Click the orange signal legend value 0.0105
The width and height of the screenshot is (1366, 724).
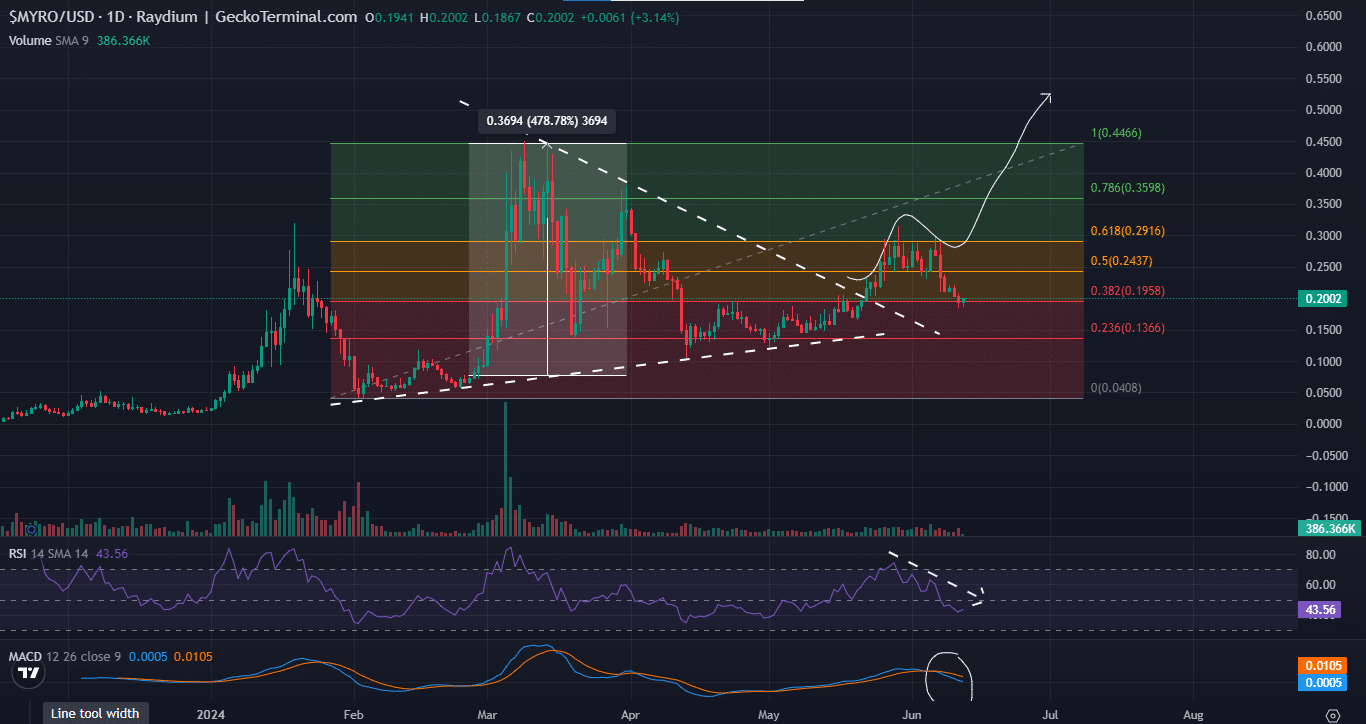coord(193,656)
